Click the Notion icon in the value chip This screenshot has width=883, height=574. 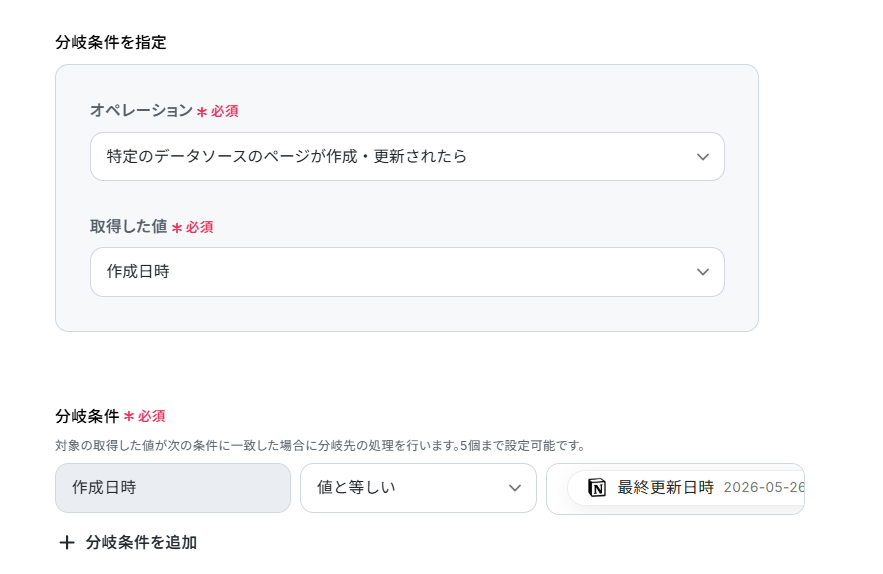[597, 487]
